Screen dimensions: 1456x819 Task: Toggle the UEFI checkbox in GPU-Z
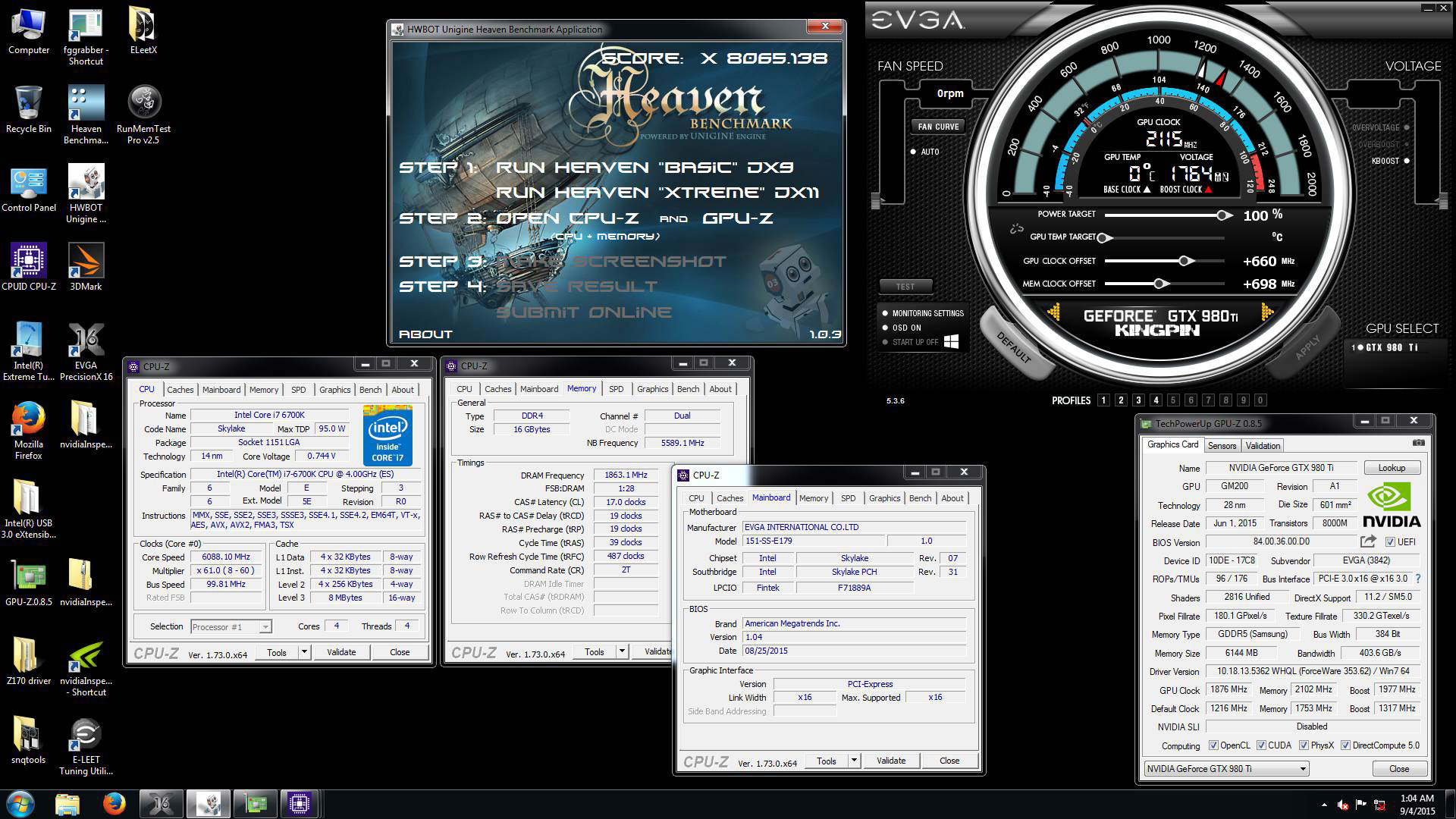[1390, 542]
